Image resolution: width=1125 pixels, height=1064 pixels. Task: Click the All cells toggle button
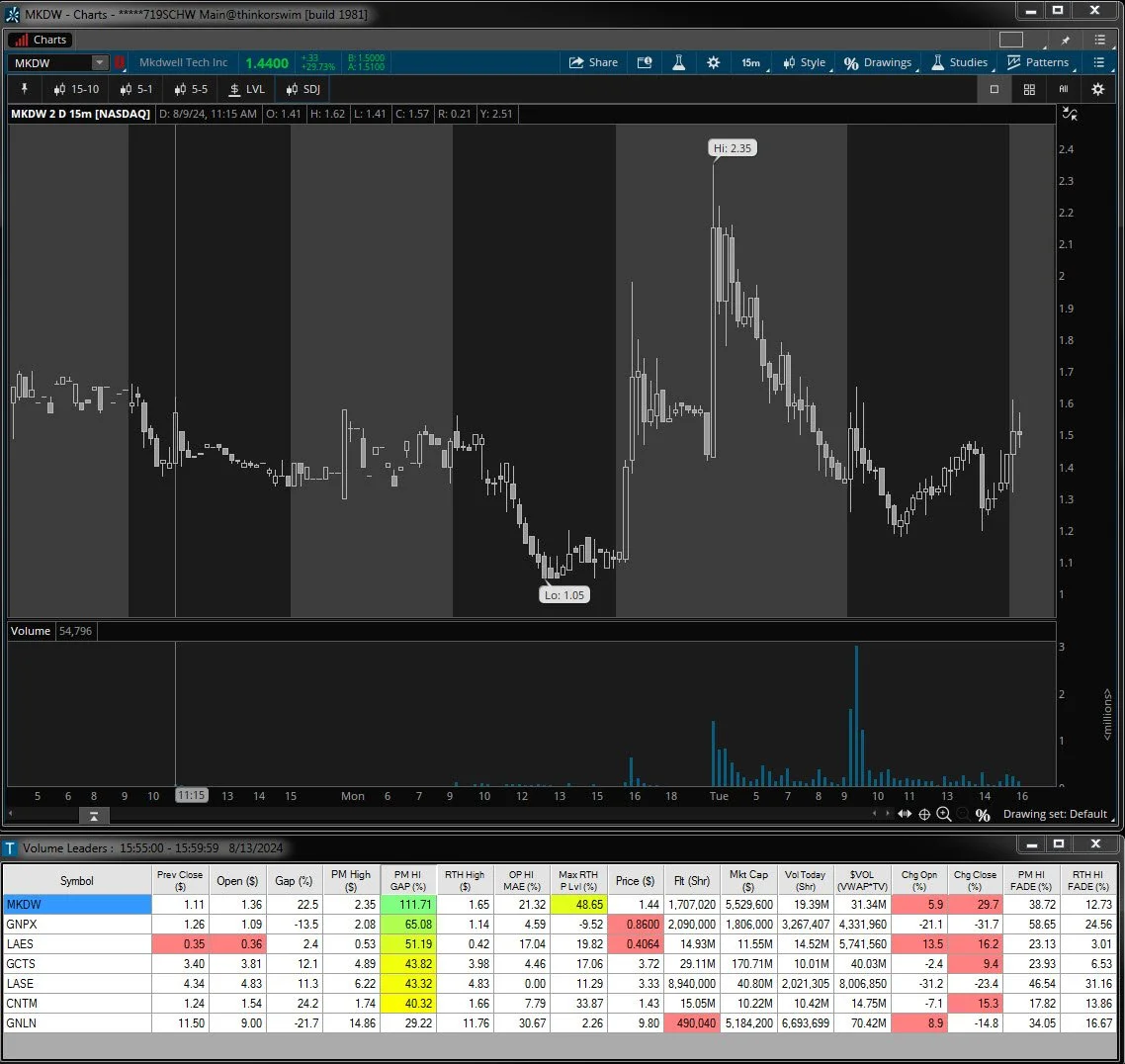pos(1064,89)
